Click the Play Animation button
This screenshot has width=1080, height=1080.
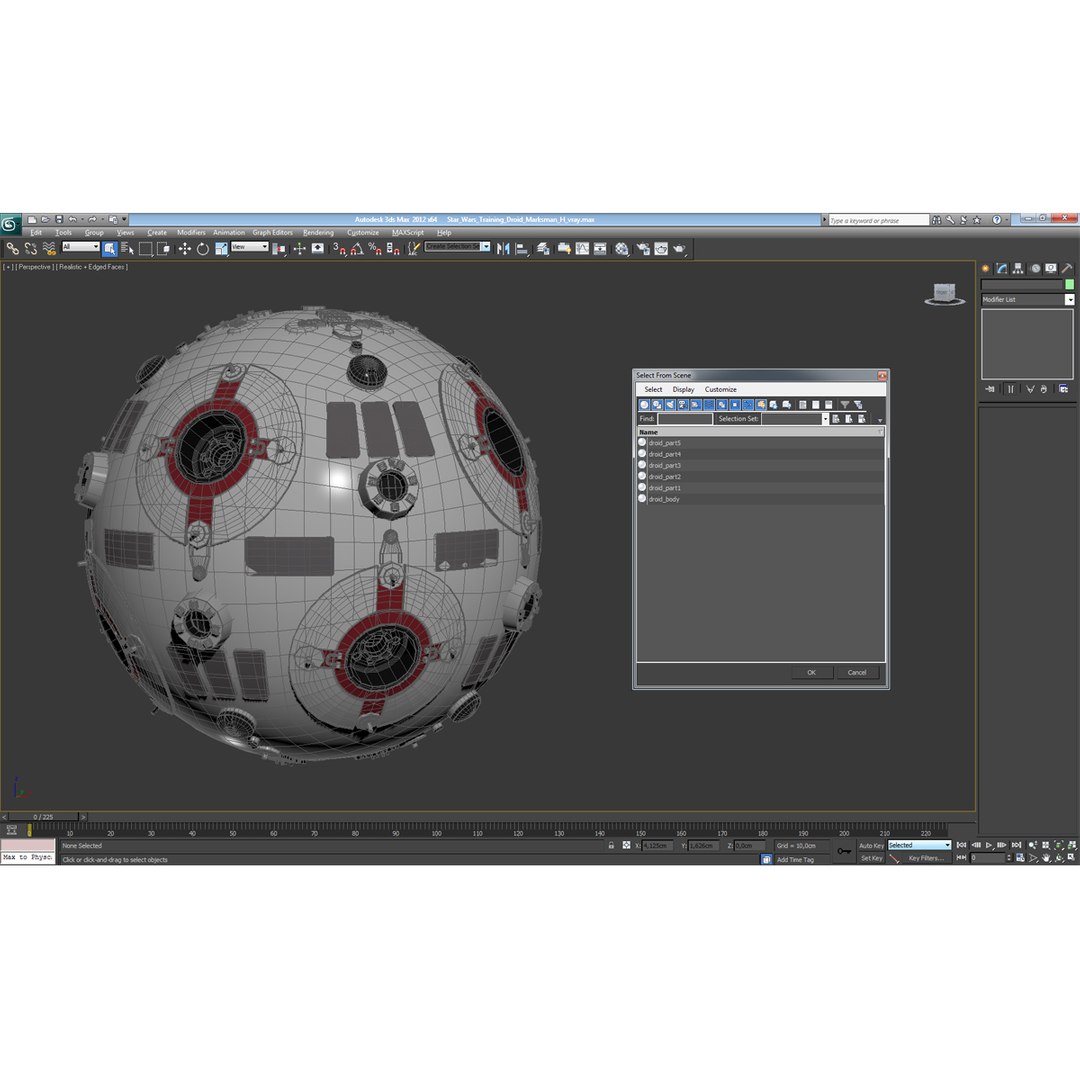(x=989, y=845)
